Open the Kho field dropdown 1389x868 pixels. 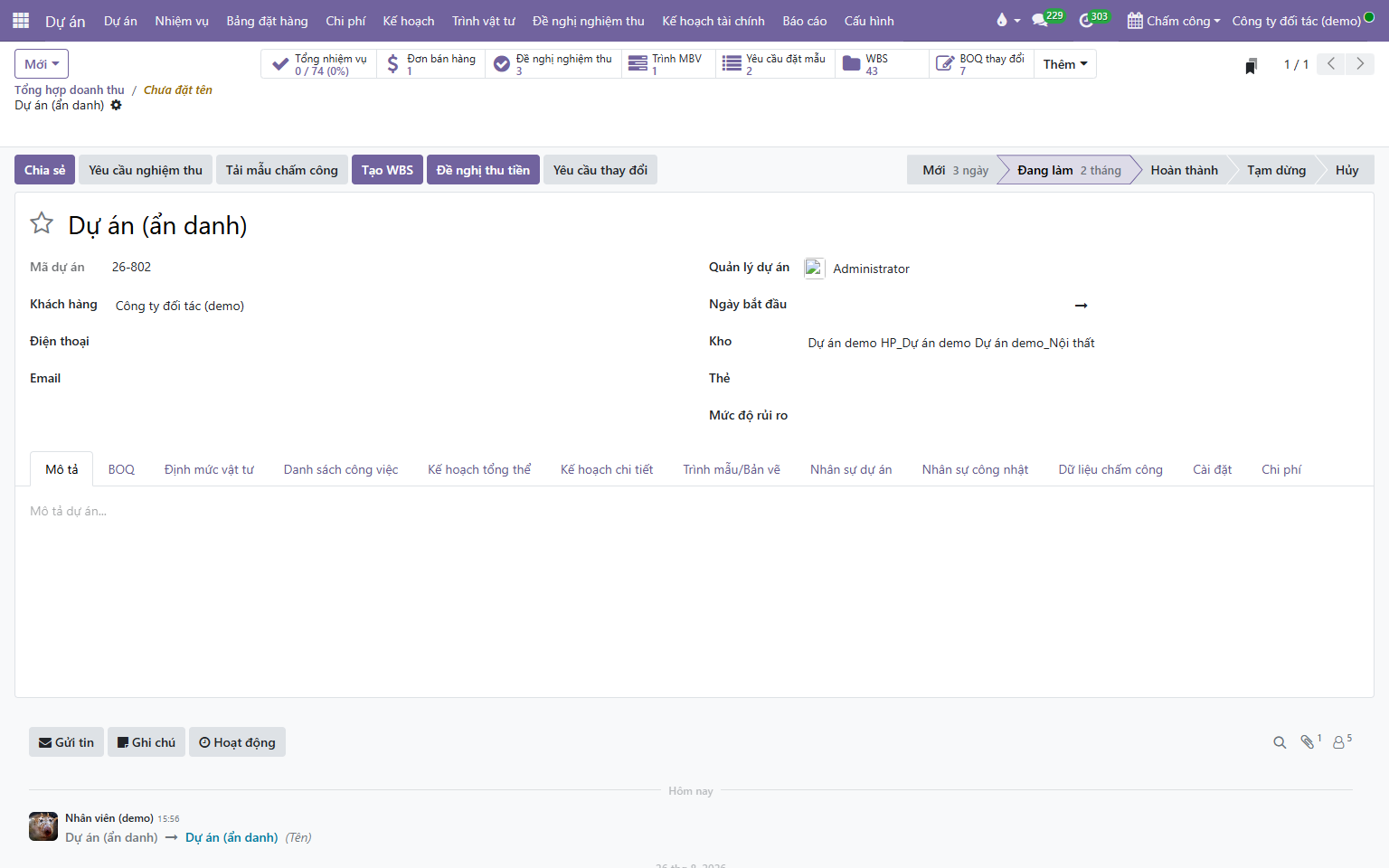[x=1082, y=343]
